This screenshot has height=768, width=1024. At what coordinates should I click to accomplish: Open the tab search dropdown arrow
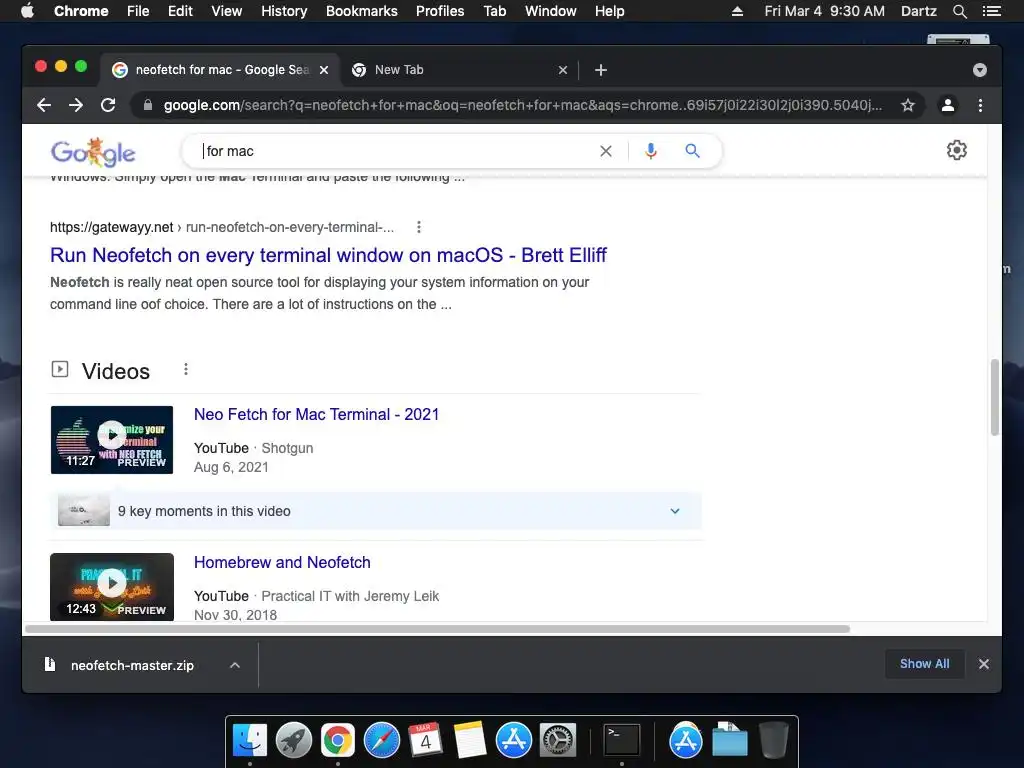coord(980,70)
